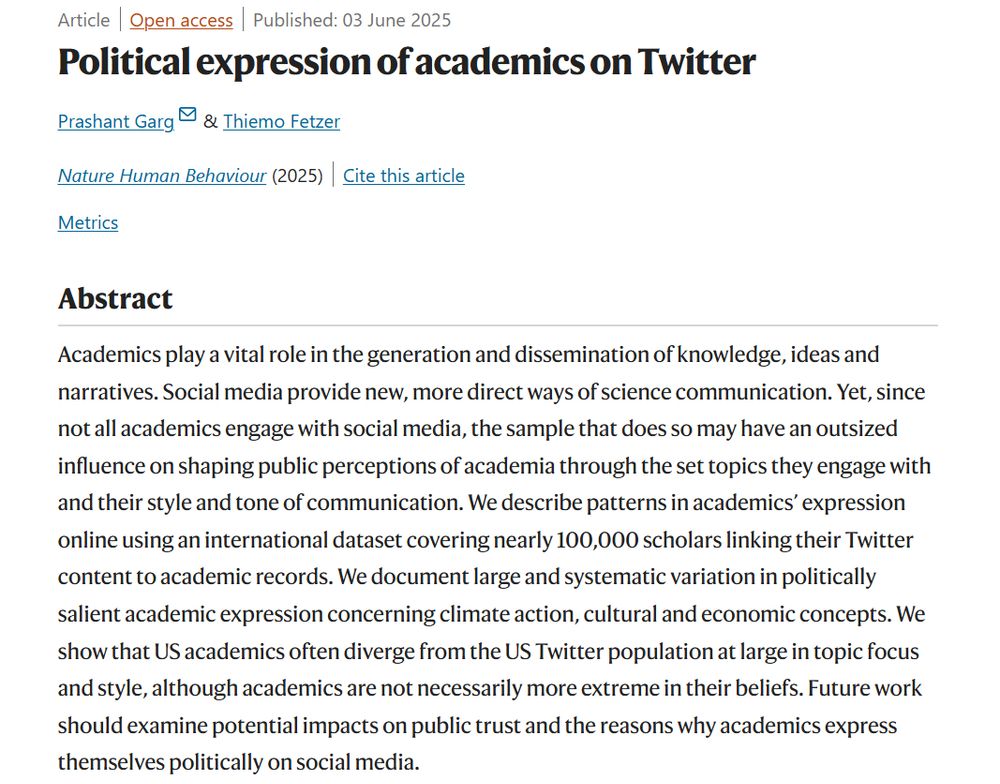The height and width of the screenshot is (784, 1000).
Task: Click the word Twitter in the title
Action: pos(696,62)
